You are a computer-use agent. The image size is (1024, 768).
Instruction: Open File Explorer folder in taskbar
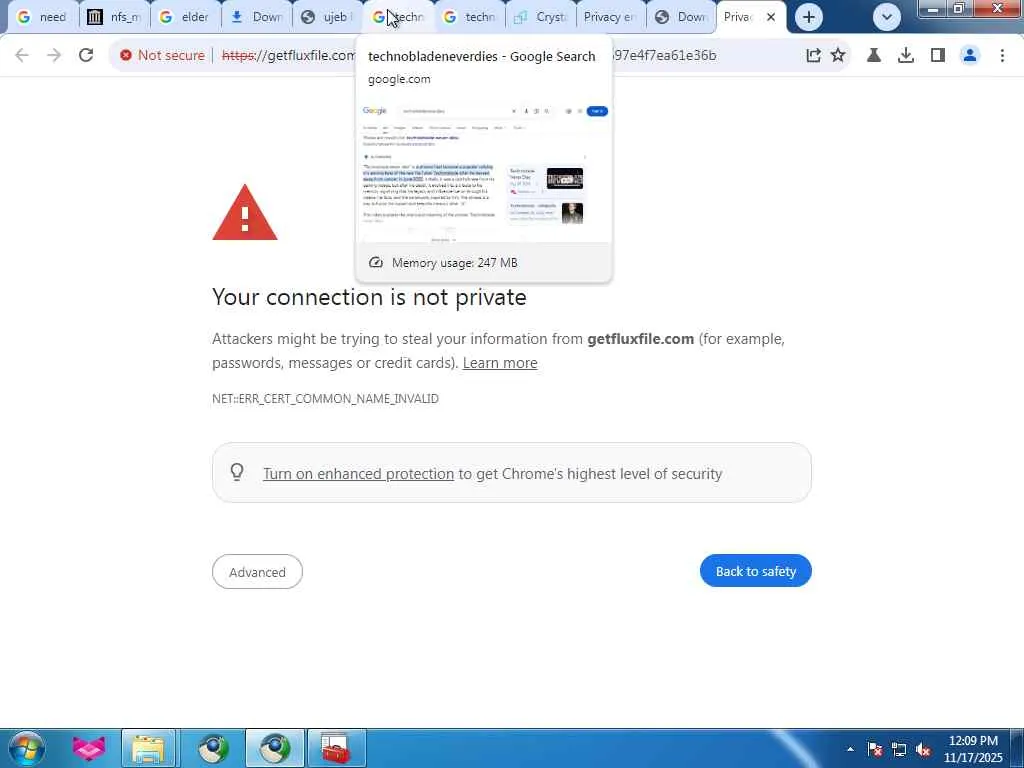click(x=149, y=748)
